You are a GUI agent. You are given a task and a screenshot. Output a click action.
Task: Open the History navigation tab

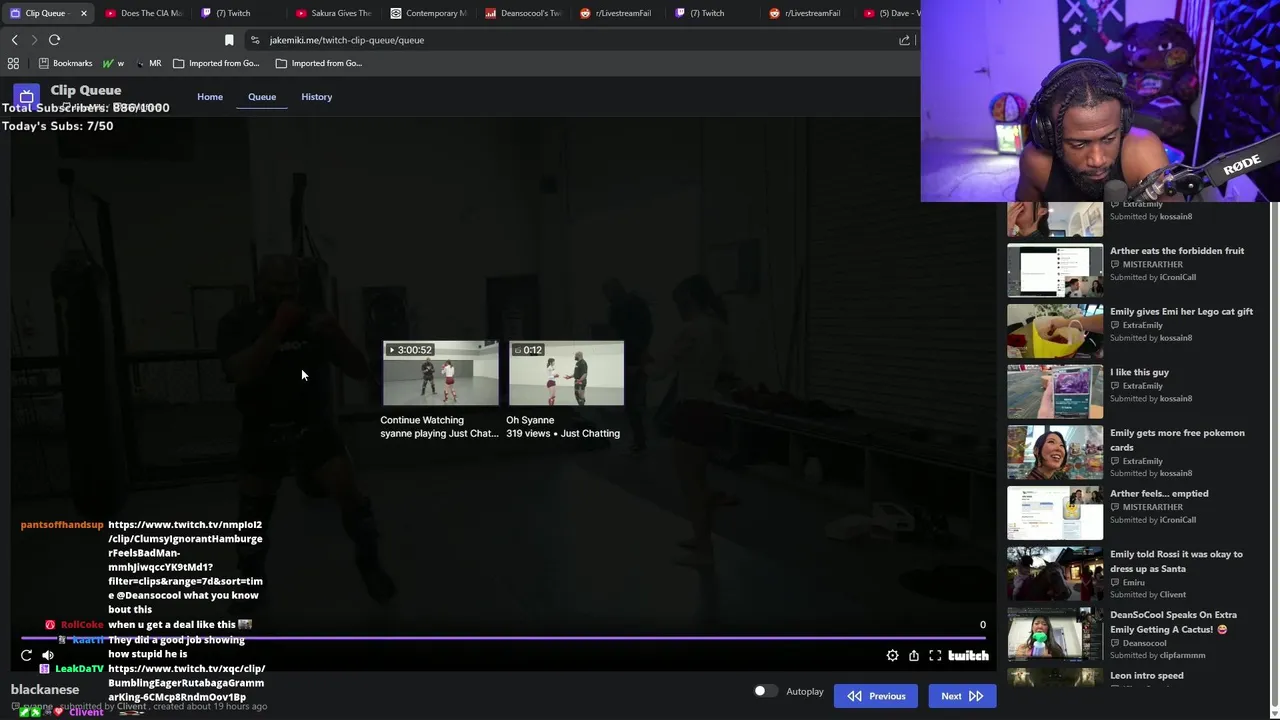click(x=316, y=97)
